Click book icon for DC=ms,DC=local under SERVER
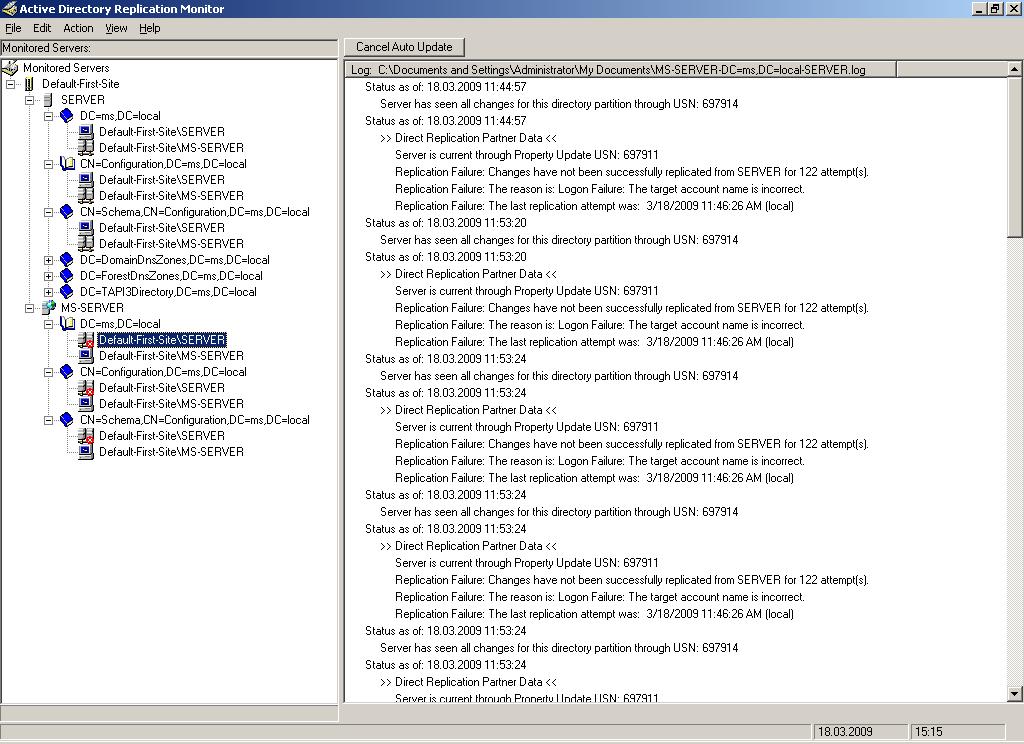 67,116
